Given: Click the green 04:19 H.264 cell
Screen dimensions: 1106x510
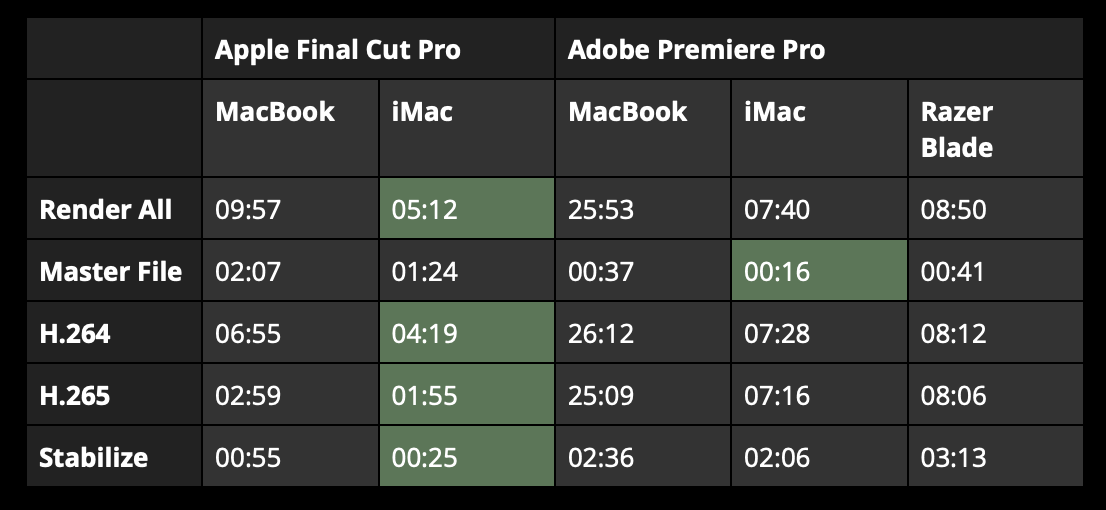Looking at the screenshot, I should click(x=466, y=333).
